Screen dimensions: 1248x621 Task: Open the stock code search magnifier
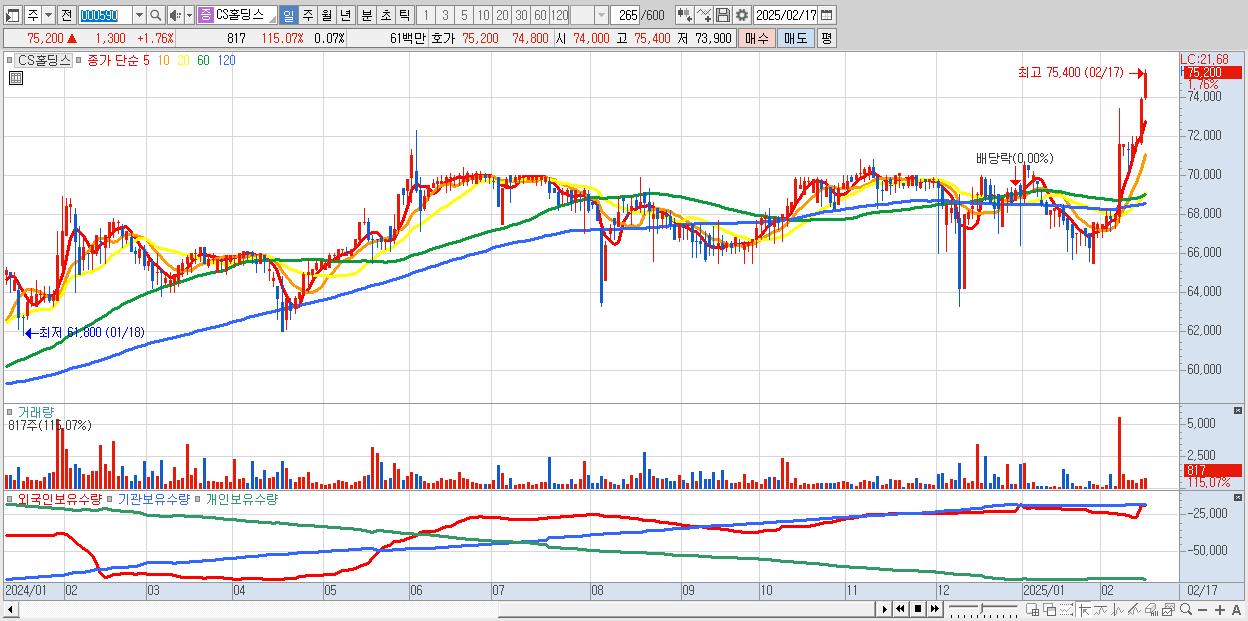click(156, 16)
